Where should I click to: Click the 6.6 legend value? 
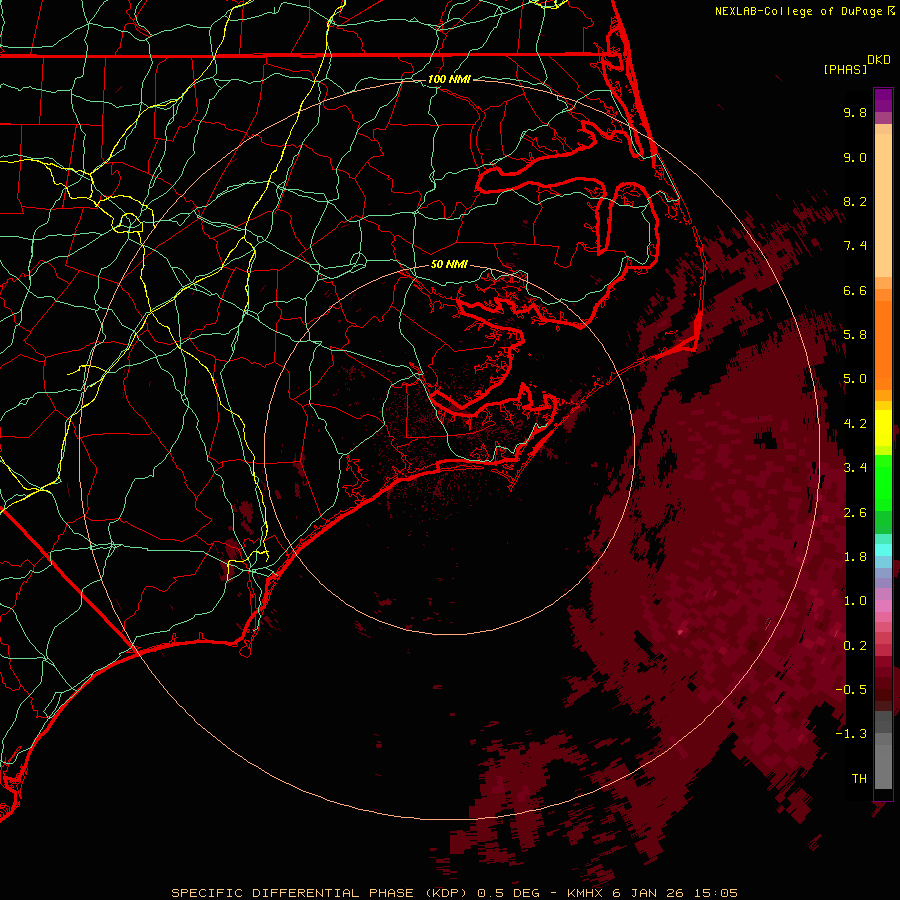[x=855, y=290]
